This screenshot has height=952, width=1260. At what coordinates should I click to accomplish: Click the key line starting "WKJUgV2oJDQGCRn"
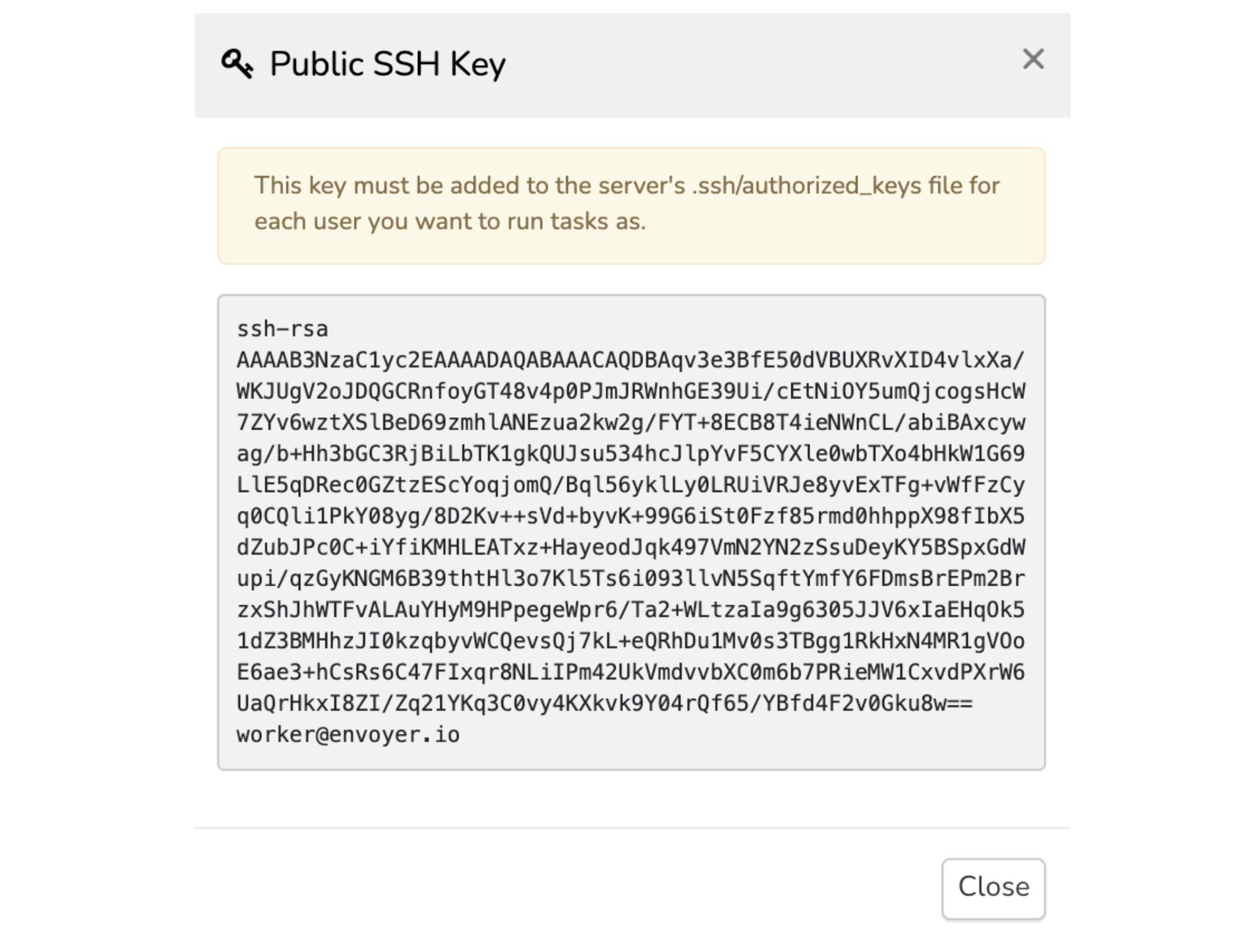point(631,391)
